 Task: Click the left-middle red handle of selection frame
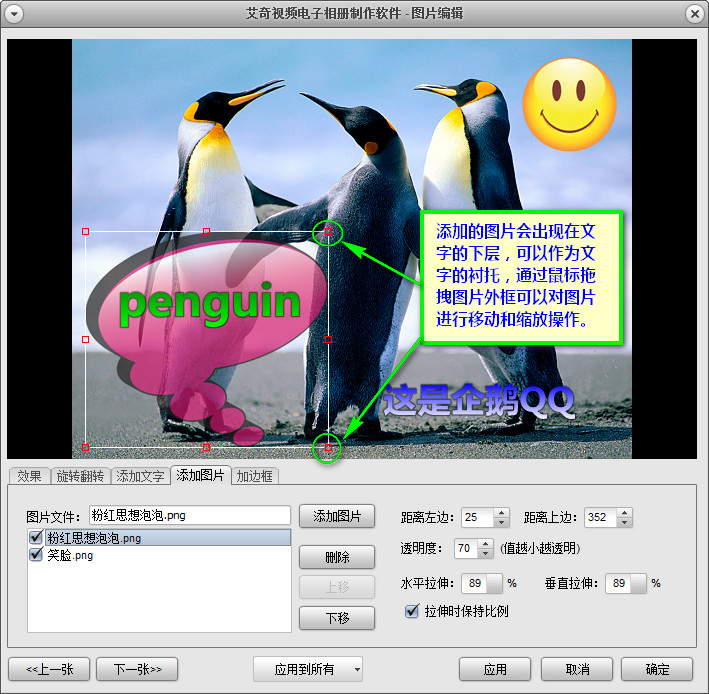pos(85,340)
